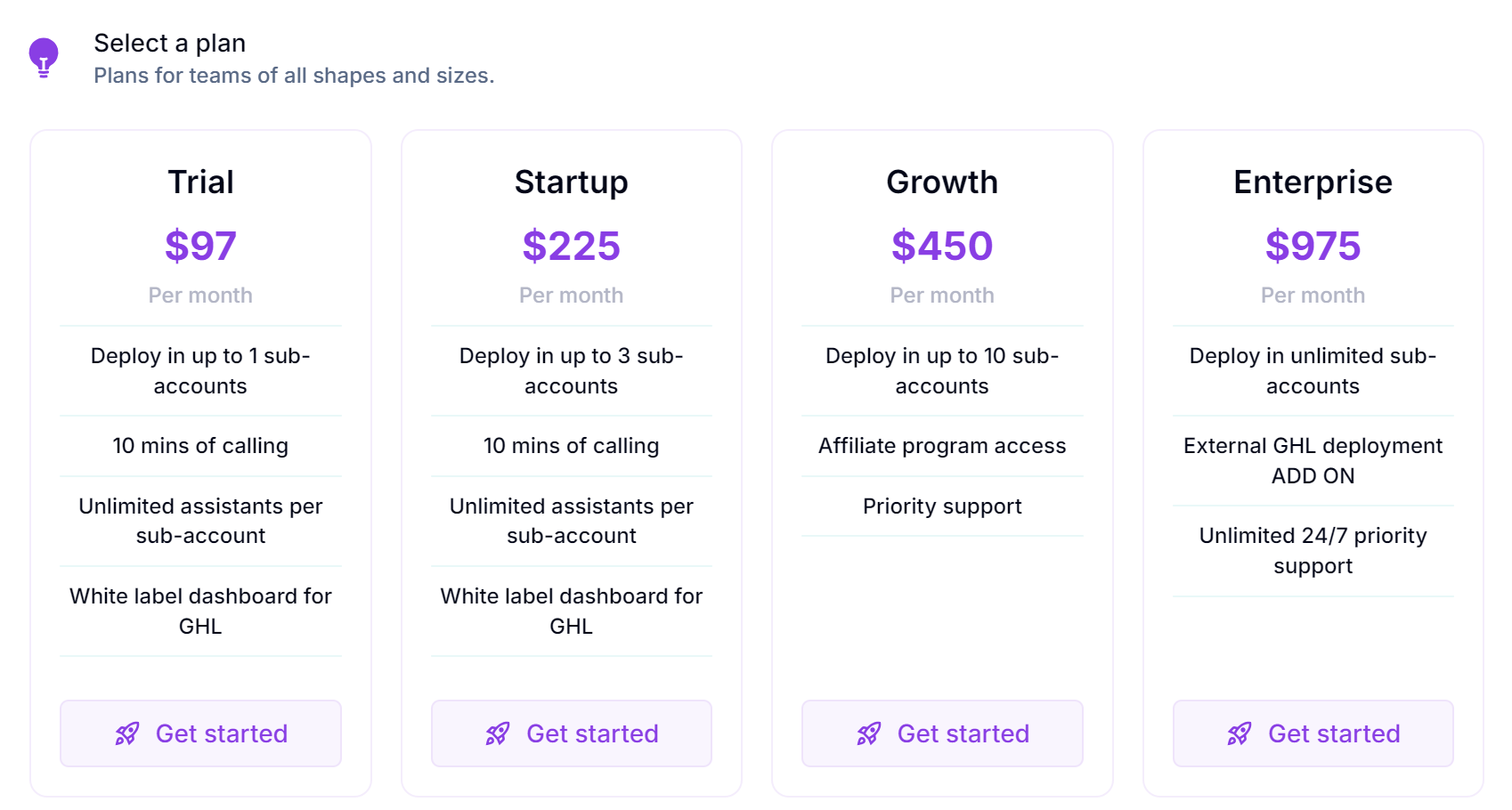The width and height of the screenshot is (1512, 810).
Task: Click the purple lightbulb icon
Action: click(x=43, y=56)
